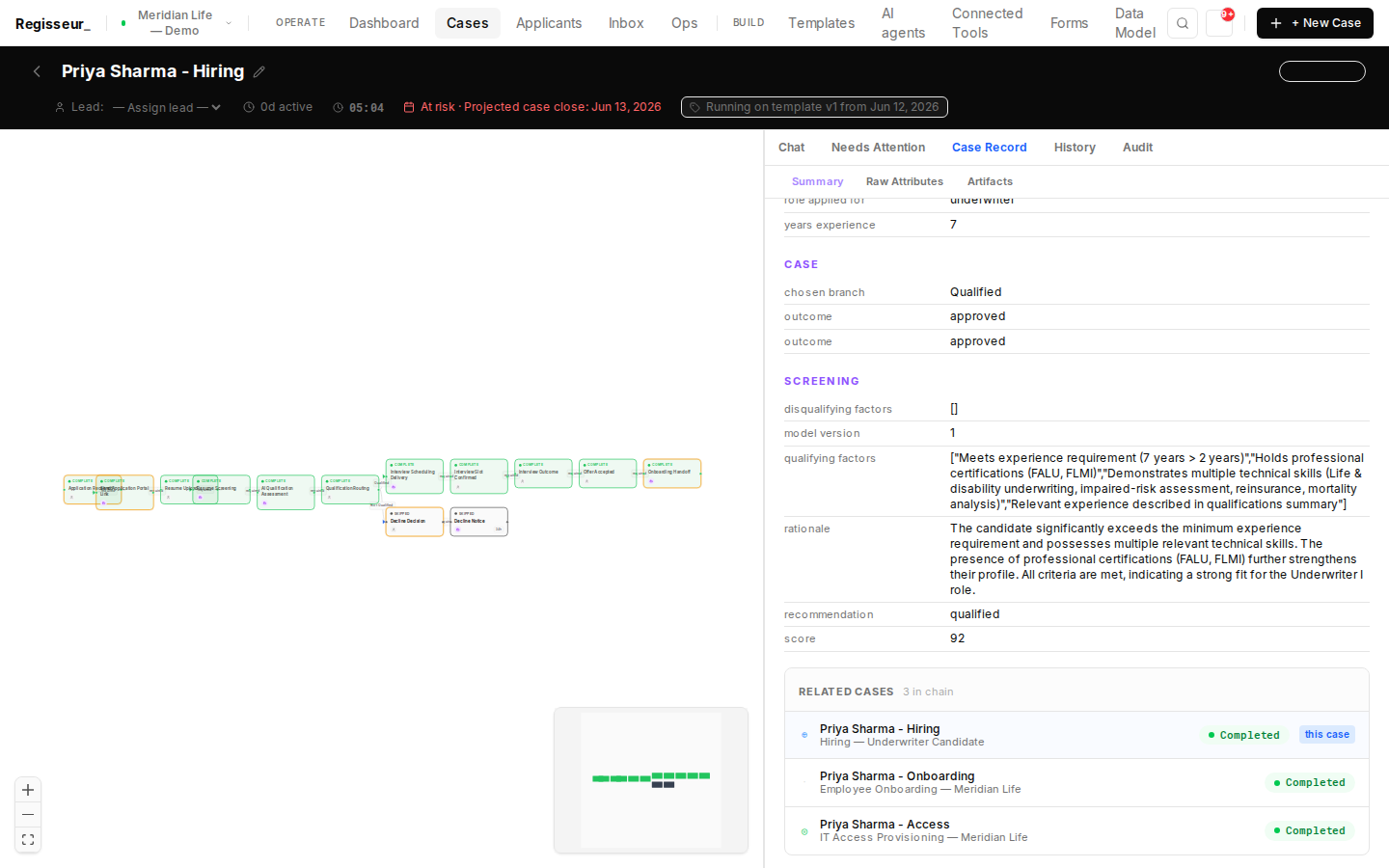Go to Applicants section
The image size is (1389, 868).
(549, 23)
